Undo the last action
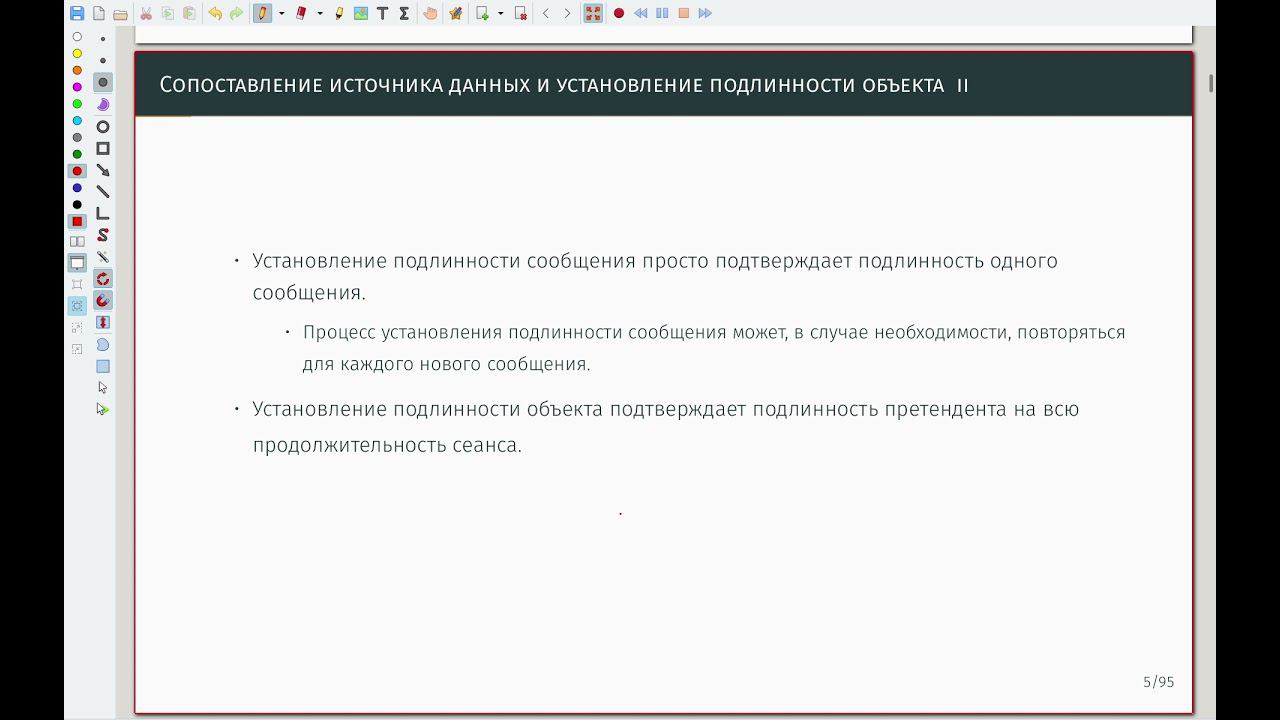 click(x=215, y=13)
